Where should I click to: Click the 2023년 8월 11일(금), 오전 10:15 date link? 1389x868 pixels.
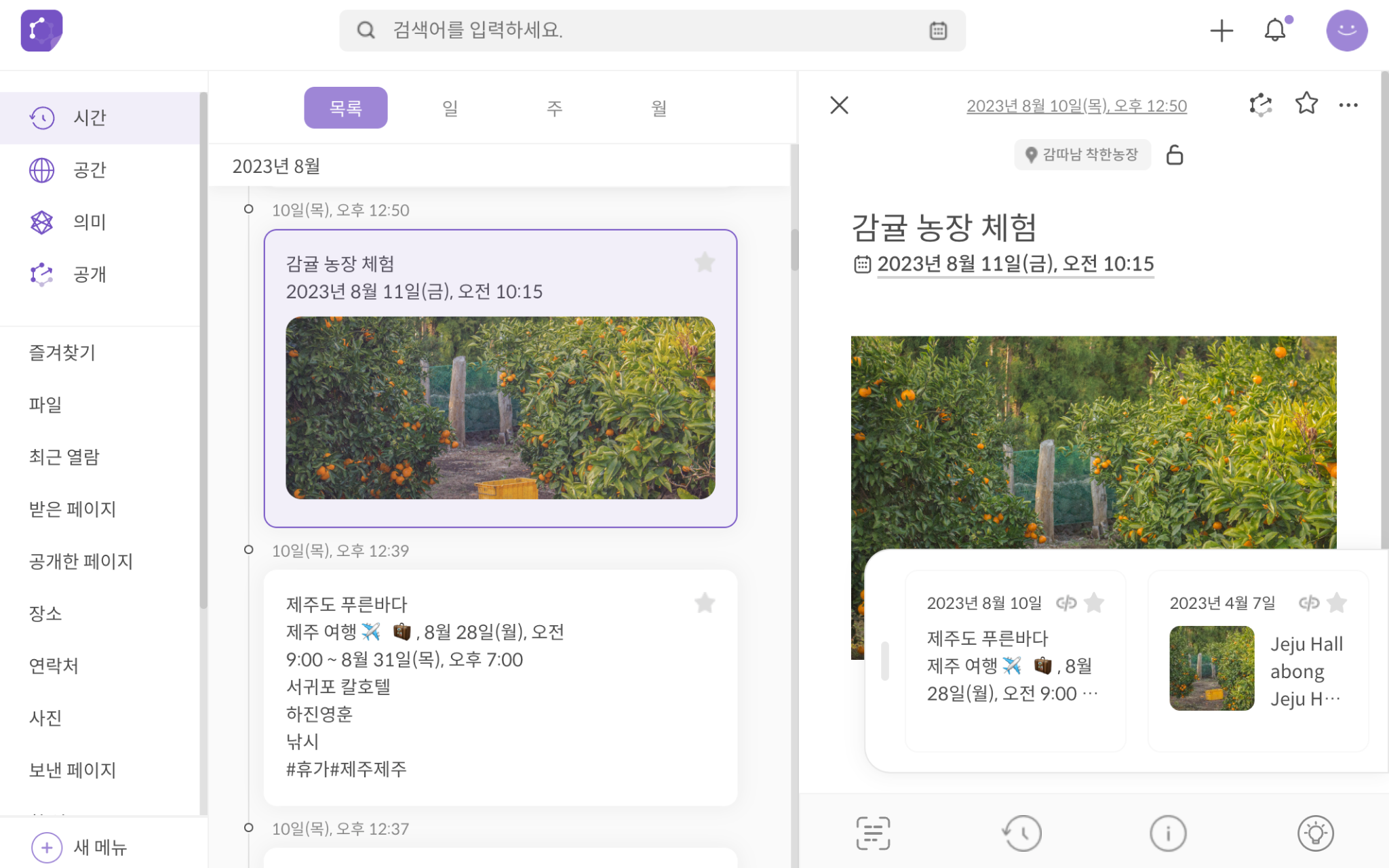1015,264
